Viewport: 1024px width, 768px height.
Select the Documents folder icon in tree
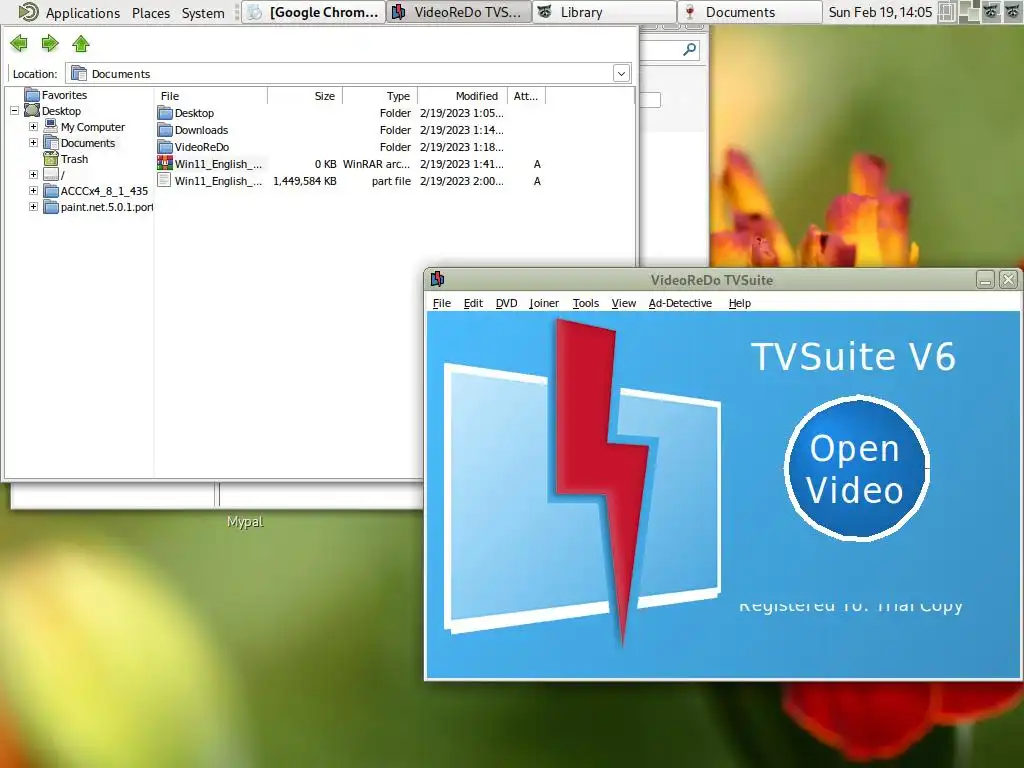(x=51, y=142)
